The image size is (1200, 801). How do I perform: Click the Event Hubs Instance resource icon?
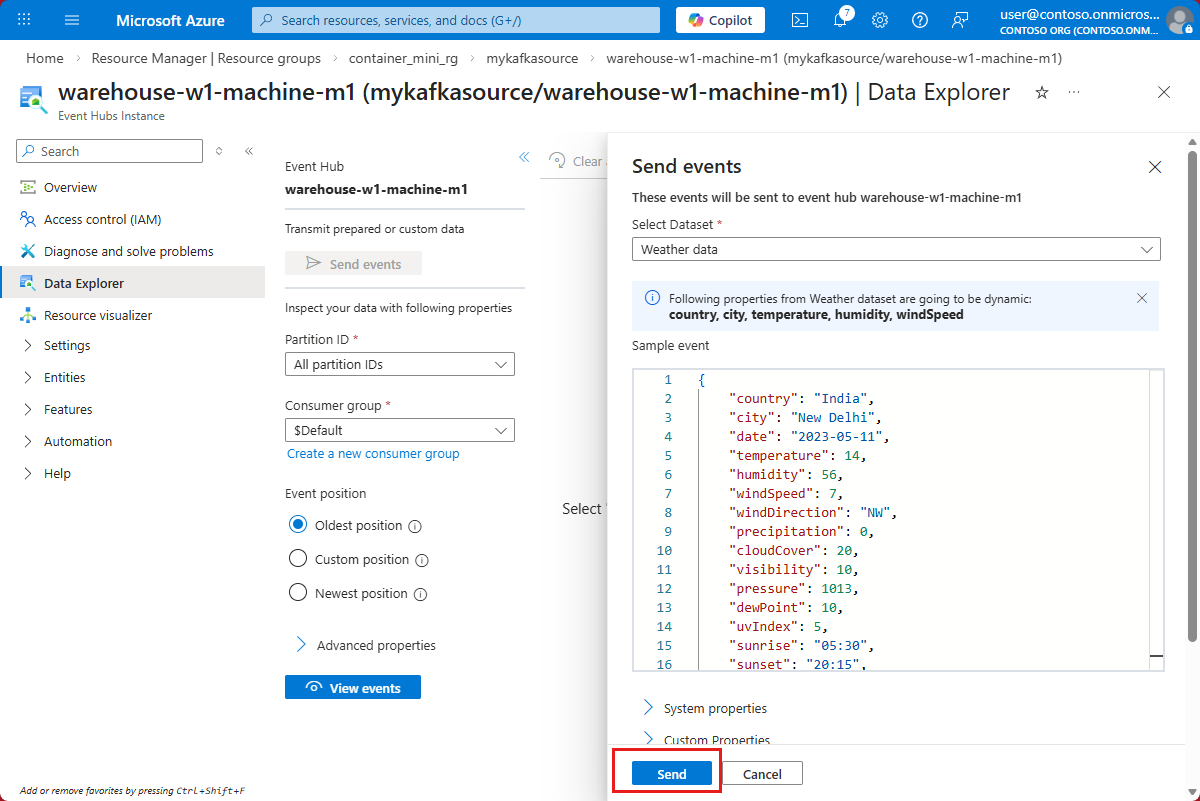coord(34,98)
